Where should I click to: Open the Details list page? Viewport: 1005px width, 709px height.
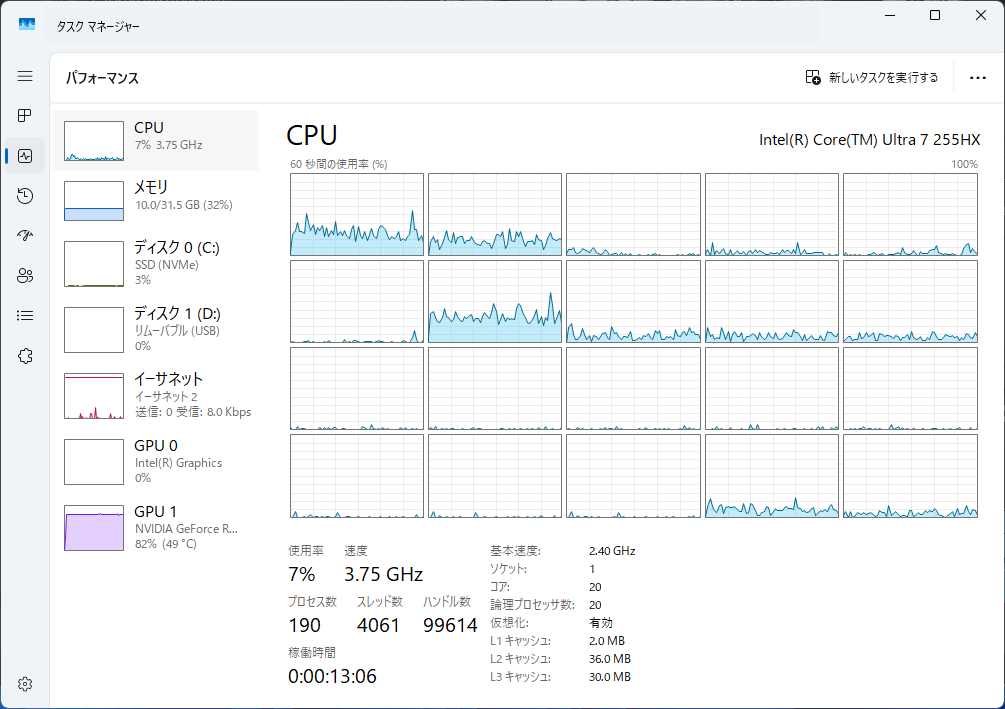coord(25,316)
